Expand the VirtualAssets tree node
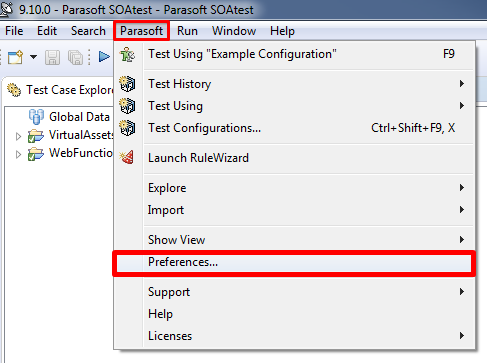Screen dimensions: 487x363 coord(19,136)
